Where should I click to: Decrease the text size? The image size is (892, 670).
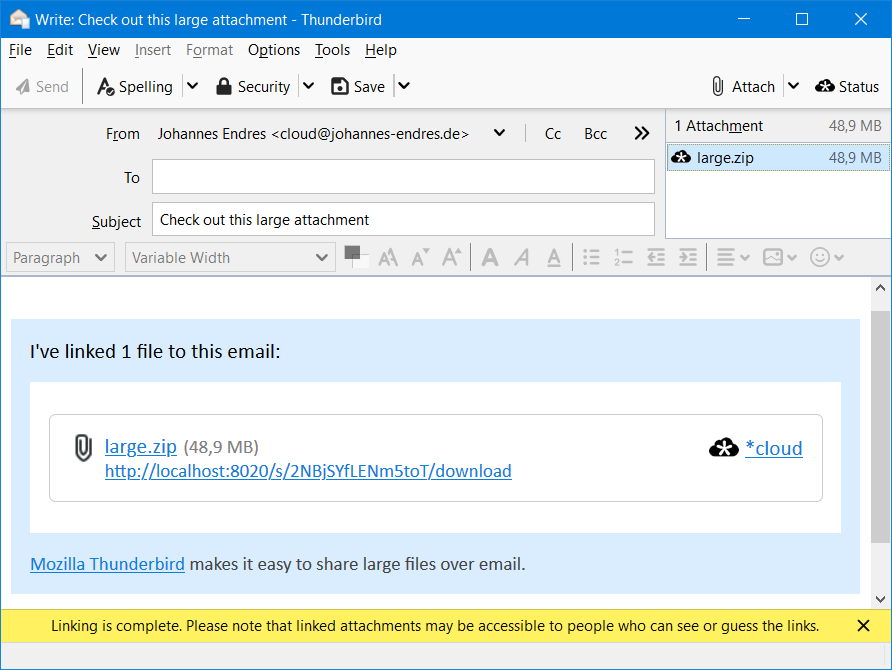point(419,257)
